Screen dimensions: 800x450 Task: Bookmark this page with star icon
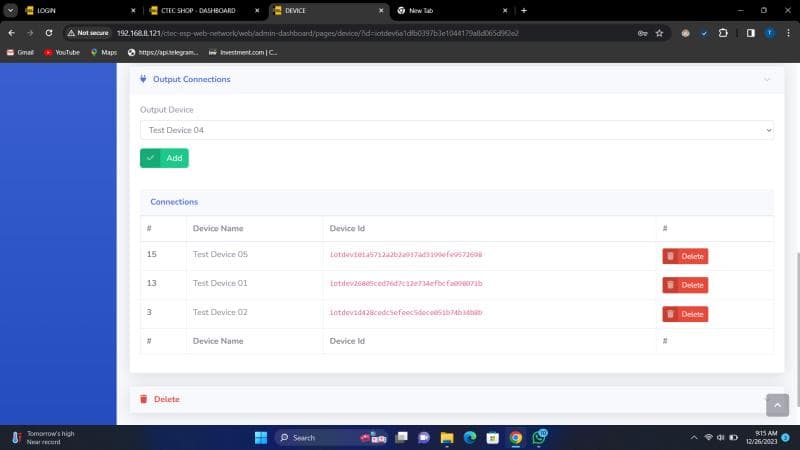point(659,32)
